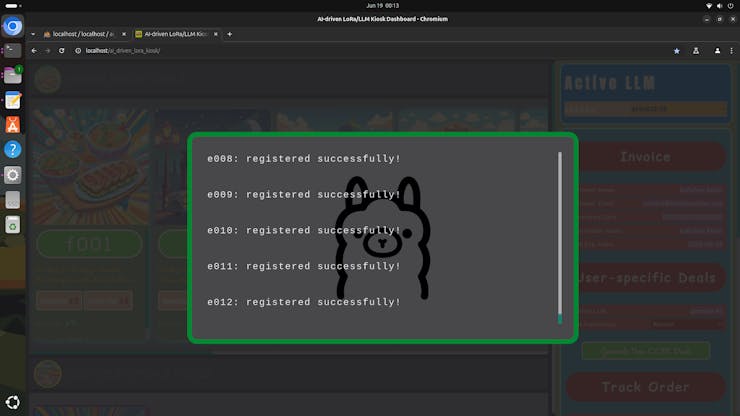Open Chromium from the Ubuntu dock
Screen dimensions: 740x416
13,26
